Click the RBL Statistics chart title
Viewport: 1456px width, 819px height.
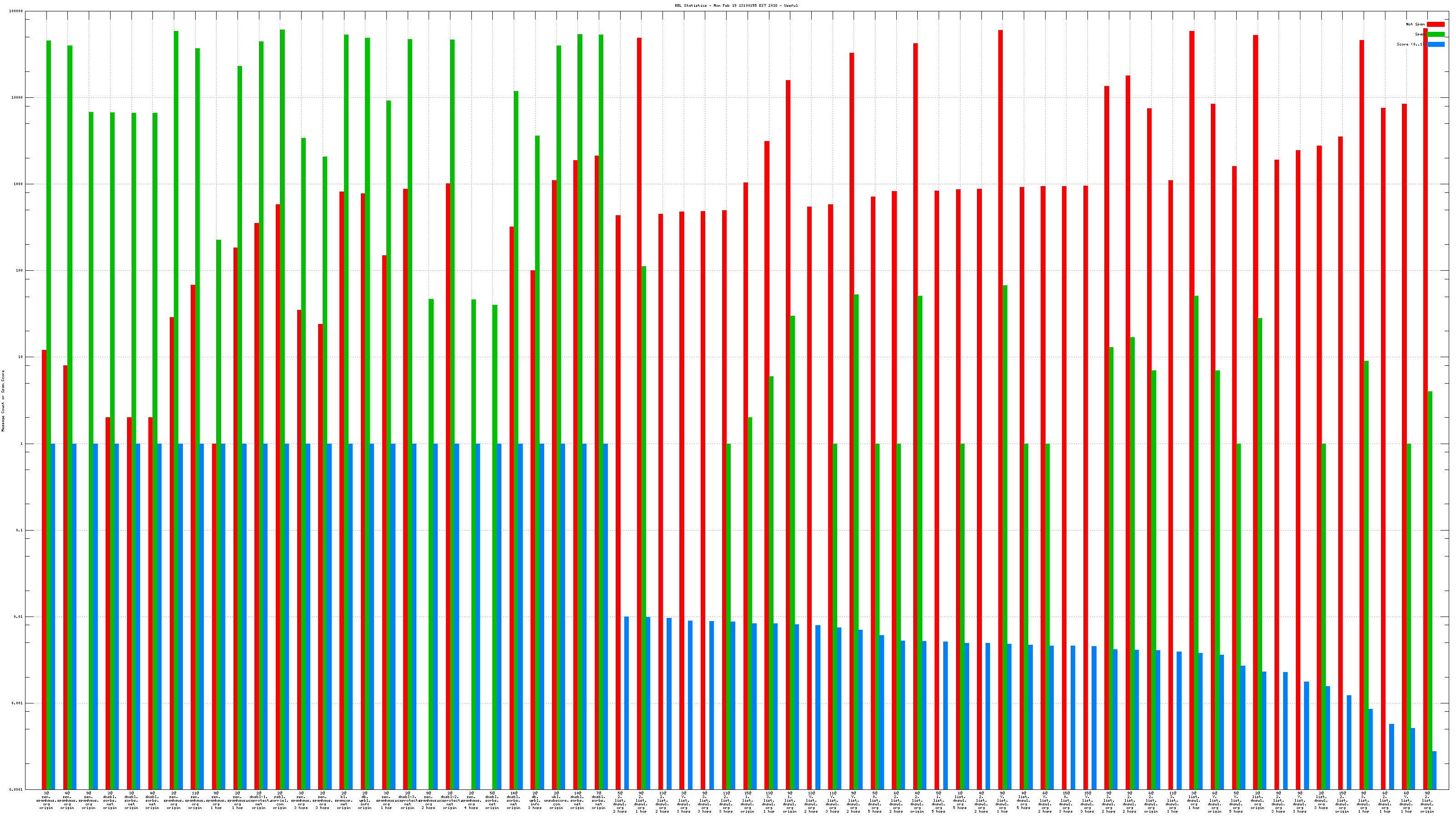(736, 5)
